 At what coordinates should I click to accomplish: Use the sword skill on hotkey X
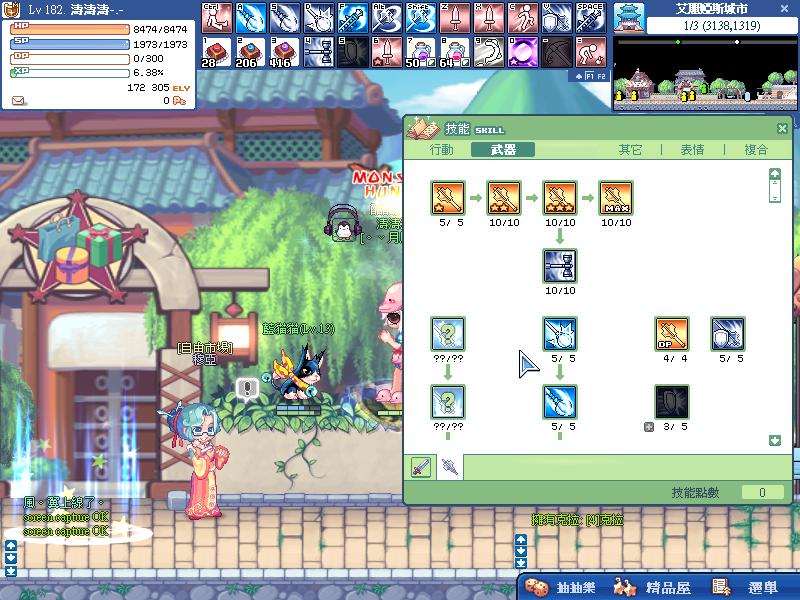pyautogui.click(x=489, y=18)
